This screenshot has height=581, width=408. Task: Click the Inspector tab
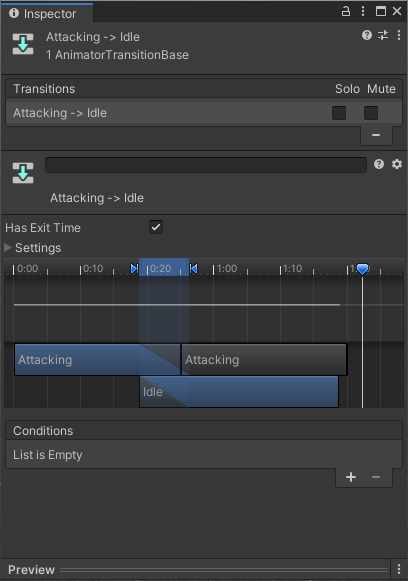click(x=47, y=13)
